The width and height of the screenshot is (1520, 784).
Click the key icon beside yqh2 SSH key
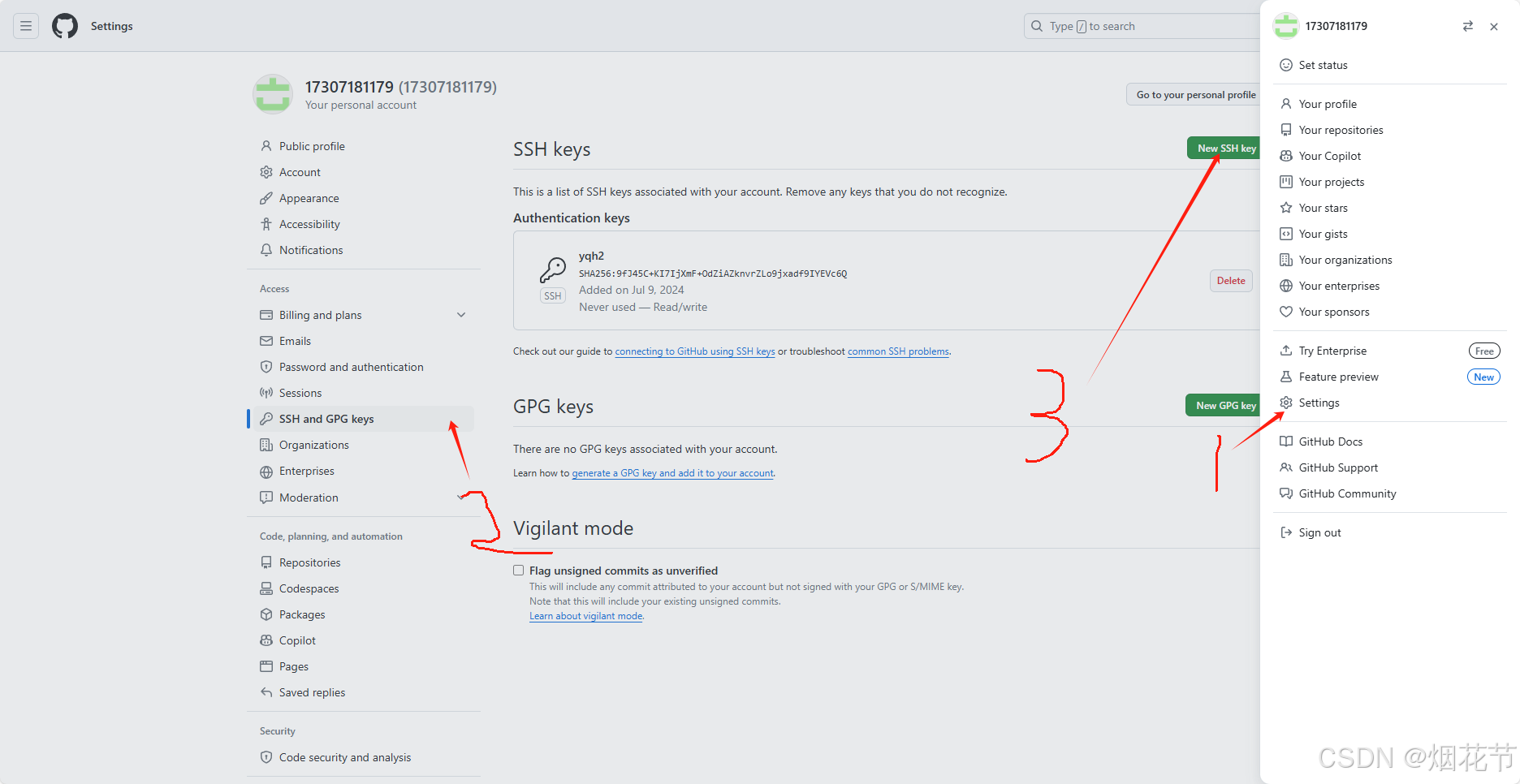click(x=553, y=269)
